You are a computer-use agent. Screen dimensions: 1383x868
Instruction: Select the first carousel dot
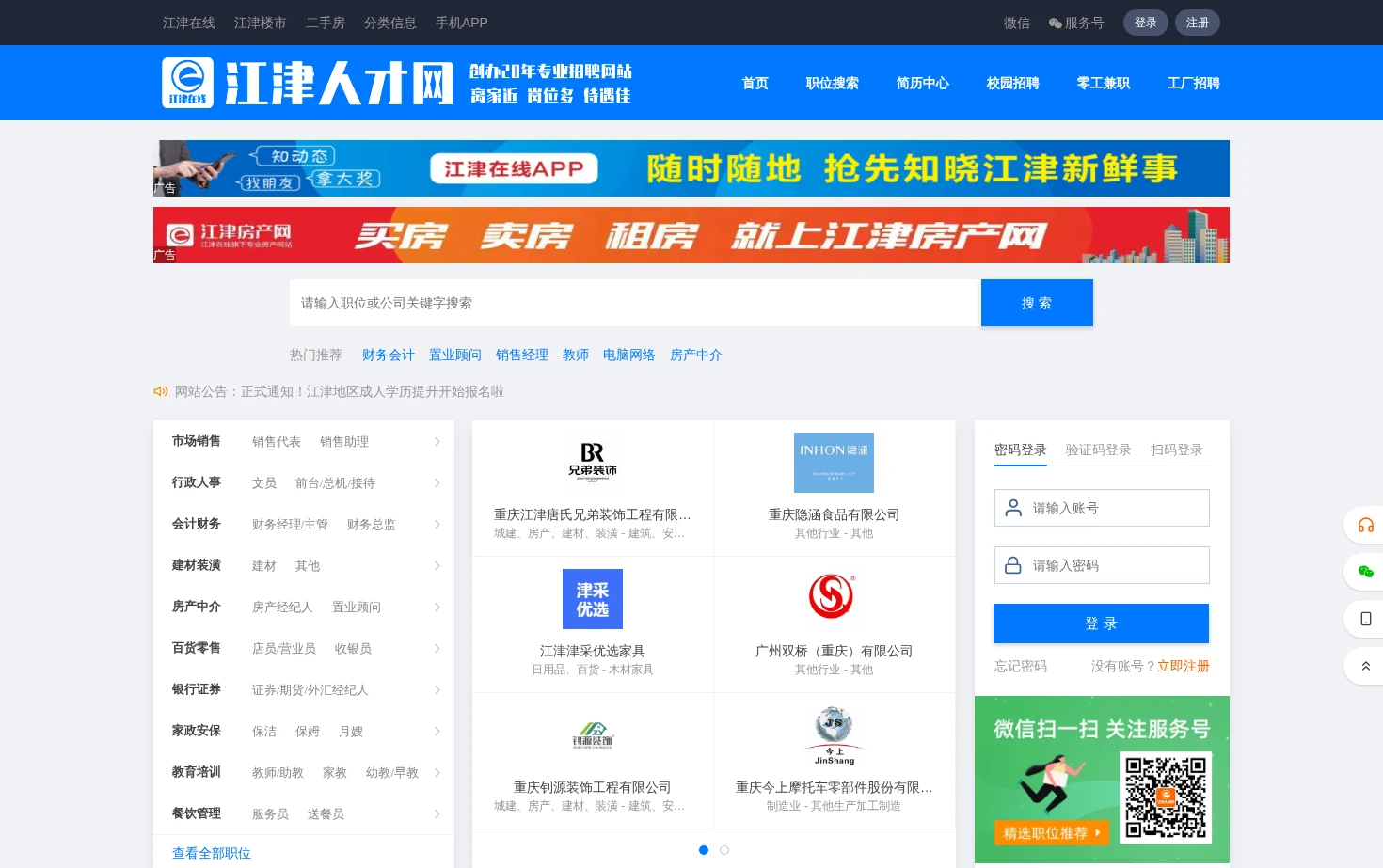pyautogui.click(x=704, y=850)
